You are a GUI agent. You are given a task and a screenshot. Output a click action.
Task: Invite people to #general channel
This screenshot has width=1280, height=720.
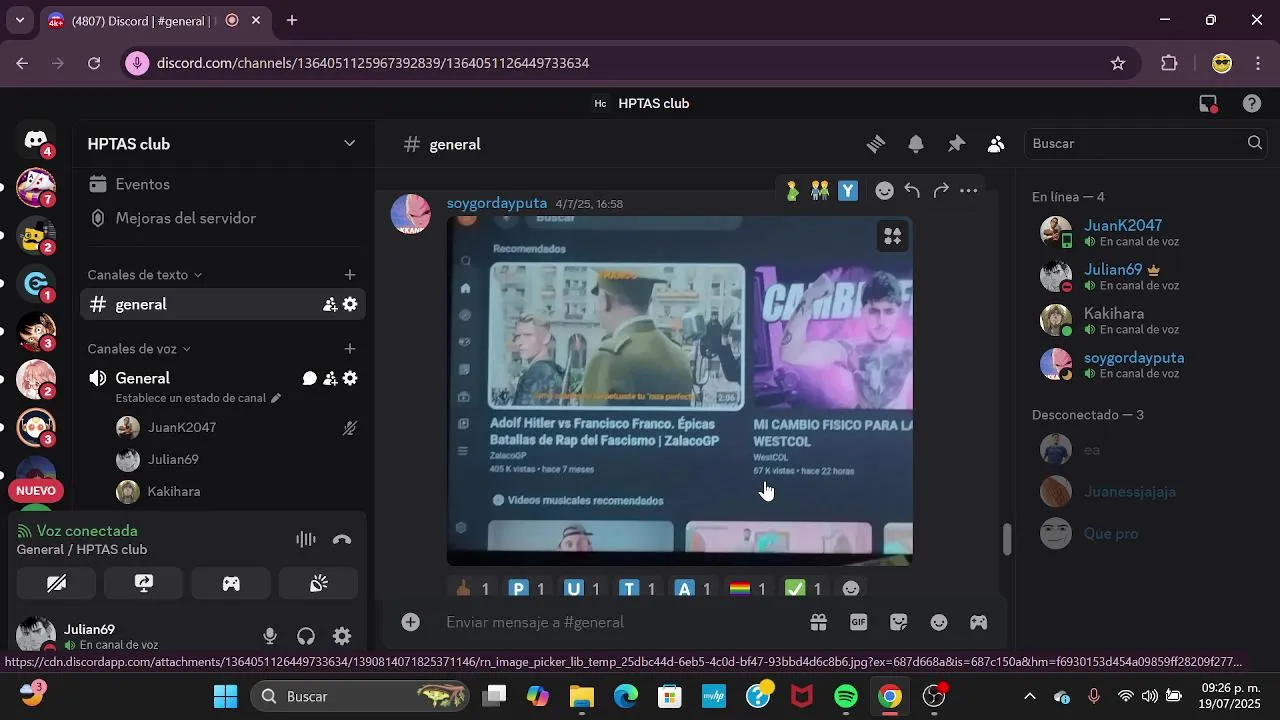(x=330, y=305)
